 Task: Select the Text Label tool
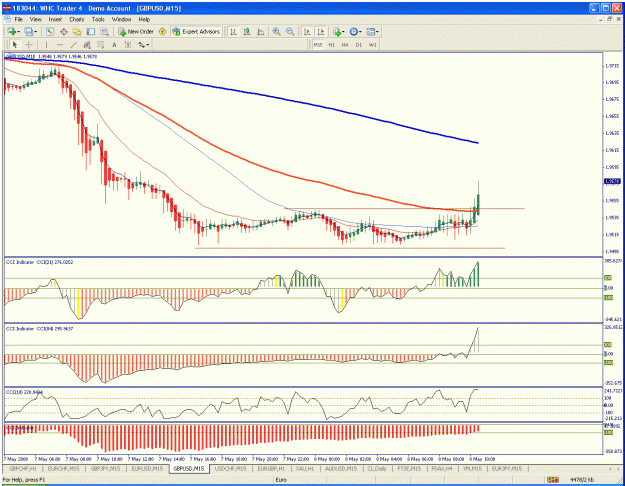click(x=128, y=45)
